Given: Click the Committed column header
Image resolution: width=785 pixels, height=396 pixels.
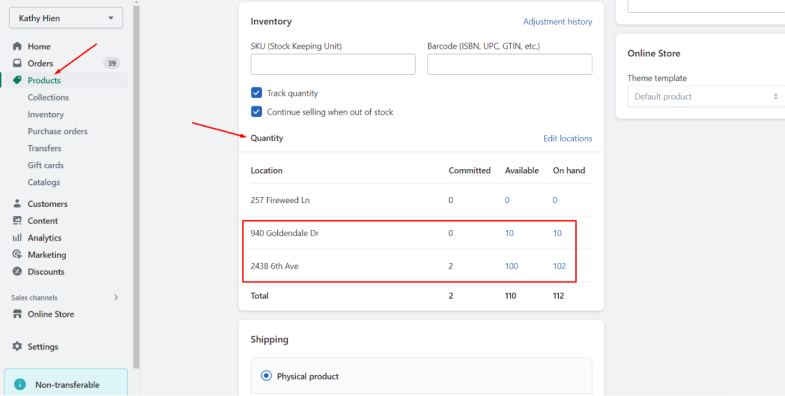Looking at the screenshot, I should [469, 170].
